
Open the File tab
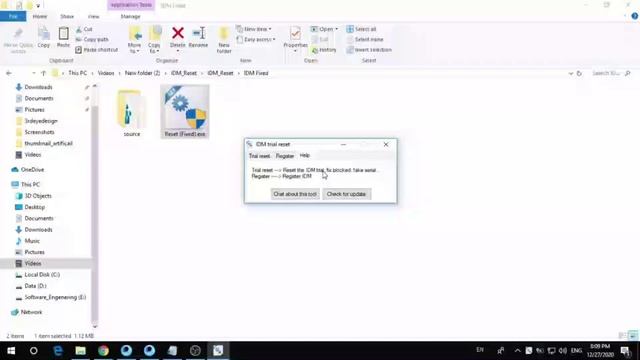[x=13, y=16]
